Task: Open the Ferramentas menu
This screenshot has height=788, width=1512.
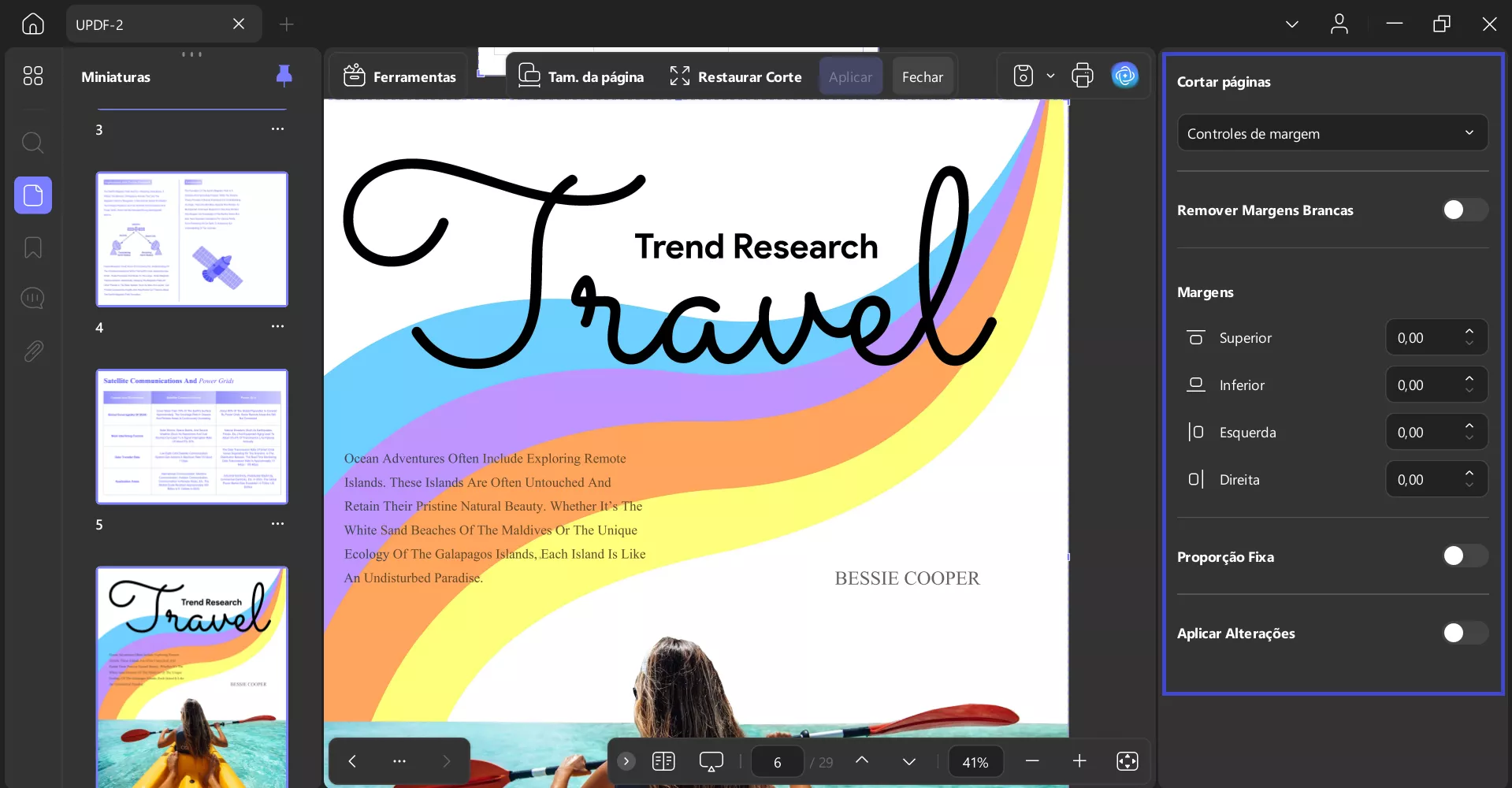Action: (x=399, y=76)
